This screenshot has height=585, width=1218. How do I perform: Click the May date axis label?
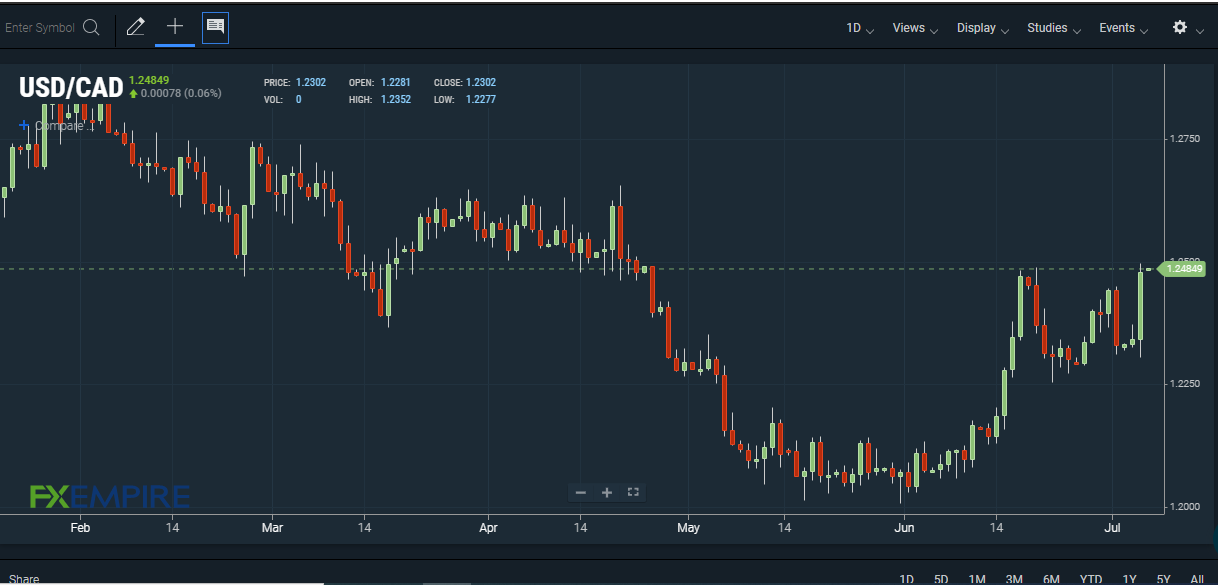pos(688,527)
